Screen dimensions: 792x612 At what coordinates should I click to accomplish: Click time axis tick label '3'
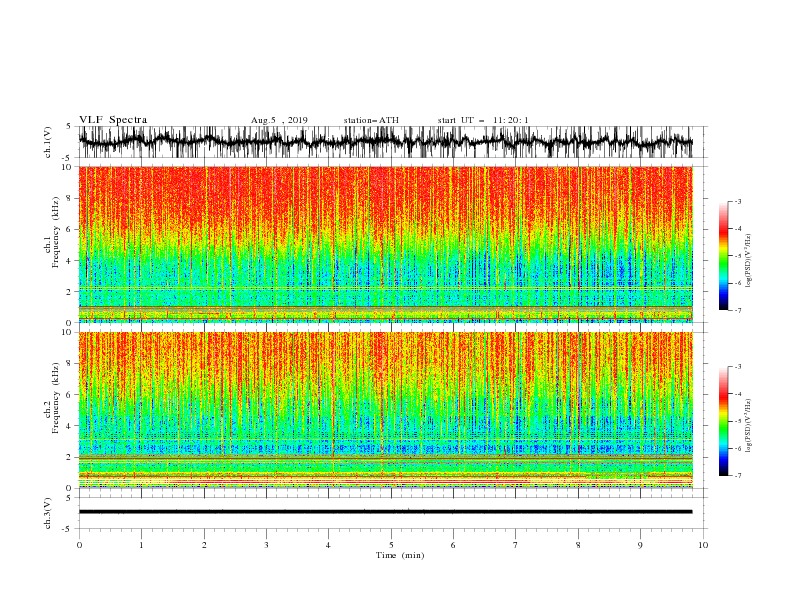pos(266,545)
